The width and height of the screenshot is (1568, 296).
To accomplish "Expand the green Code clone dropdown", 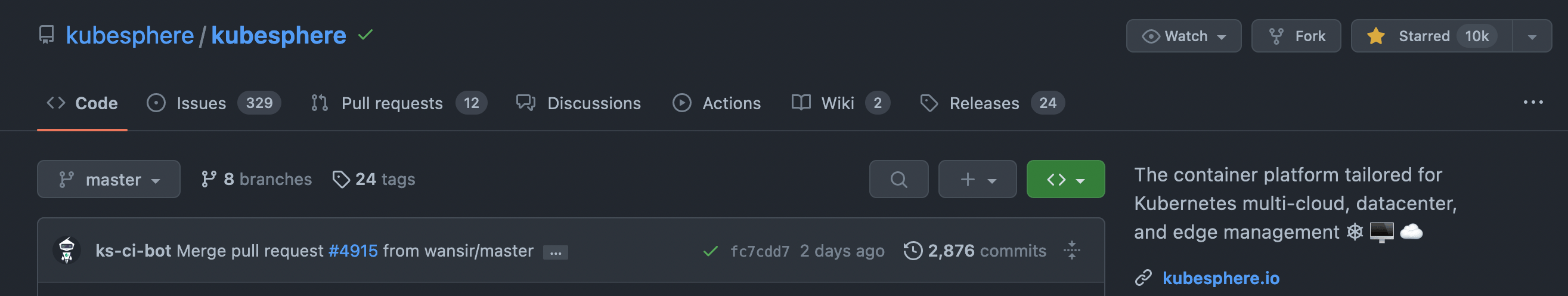I will pyautogui.click(x=1065, y=179).
